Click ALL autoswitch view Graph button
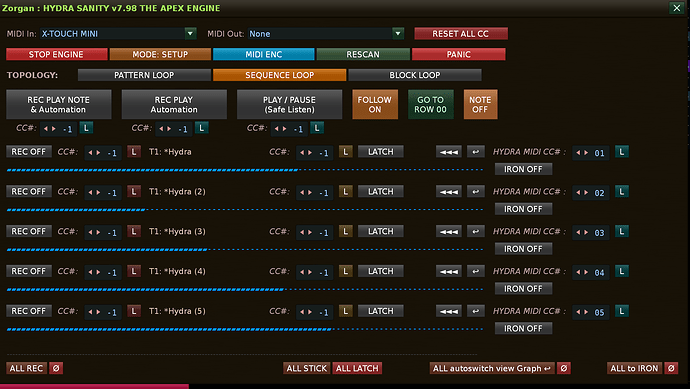 tap(492, 368)
